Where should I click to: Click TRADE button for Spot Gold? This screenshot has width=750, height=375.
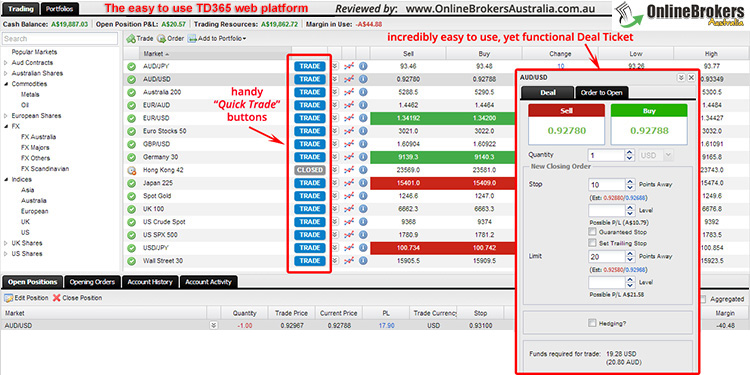click(x=310, y=196)
